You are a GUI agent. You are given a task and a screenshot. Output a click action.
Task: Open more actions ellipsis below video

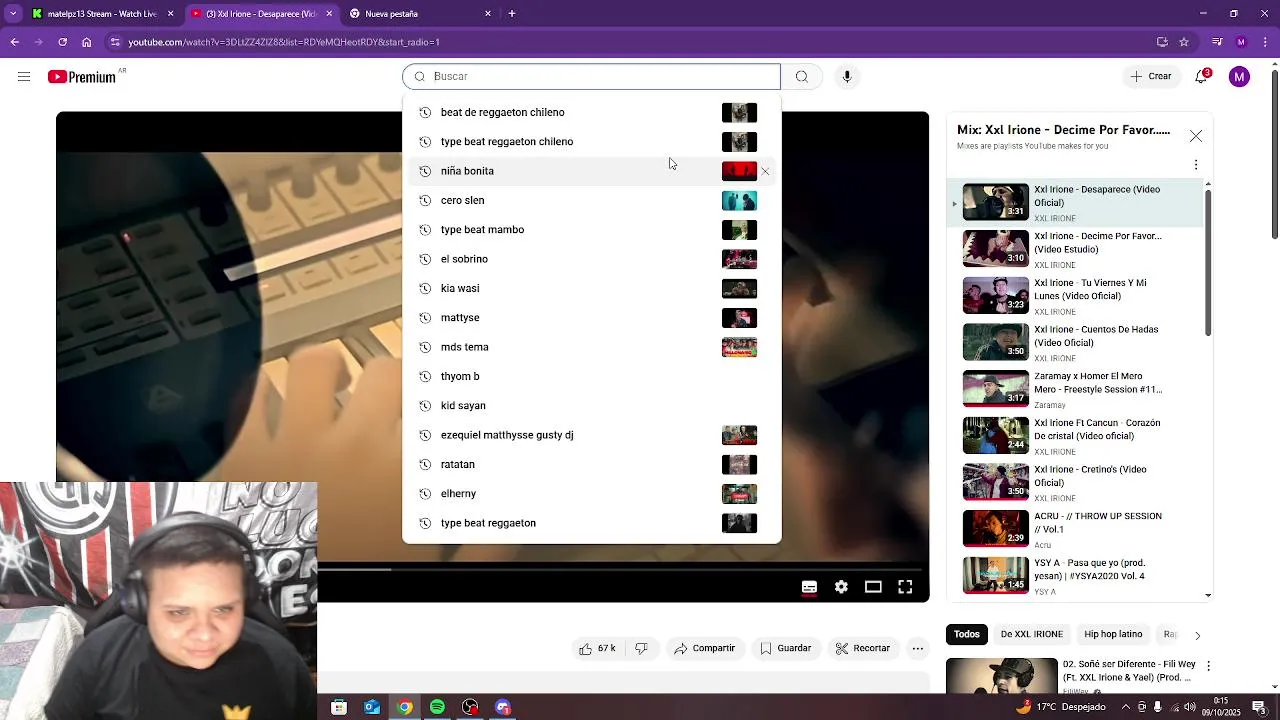(917, 649)
